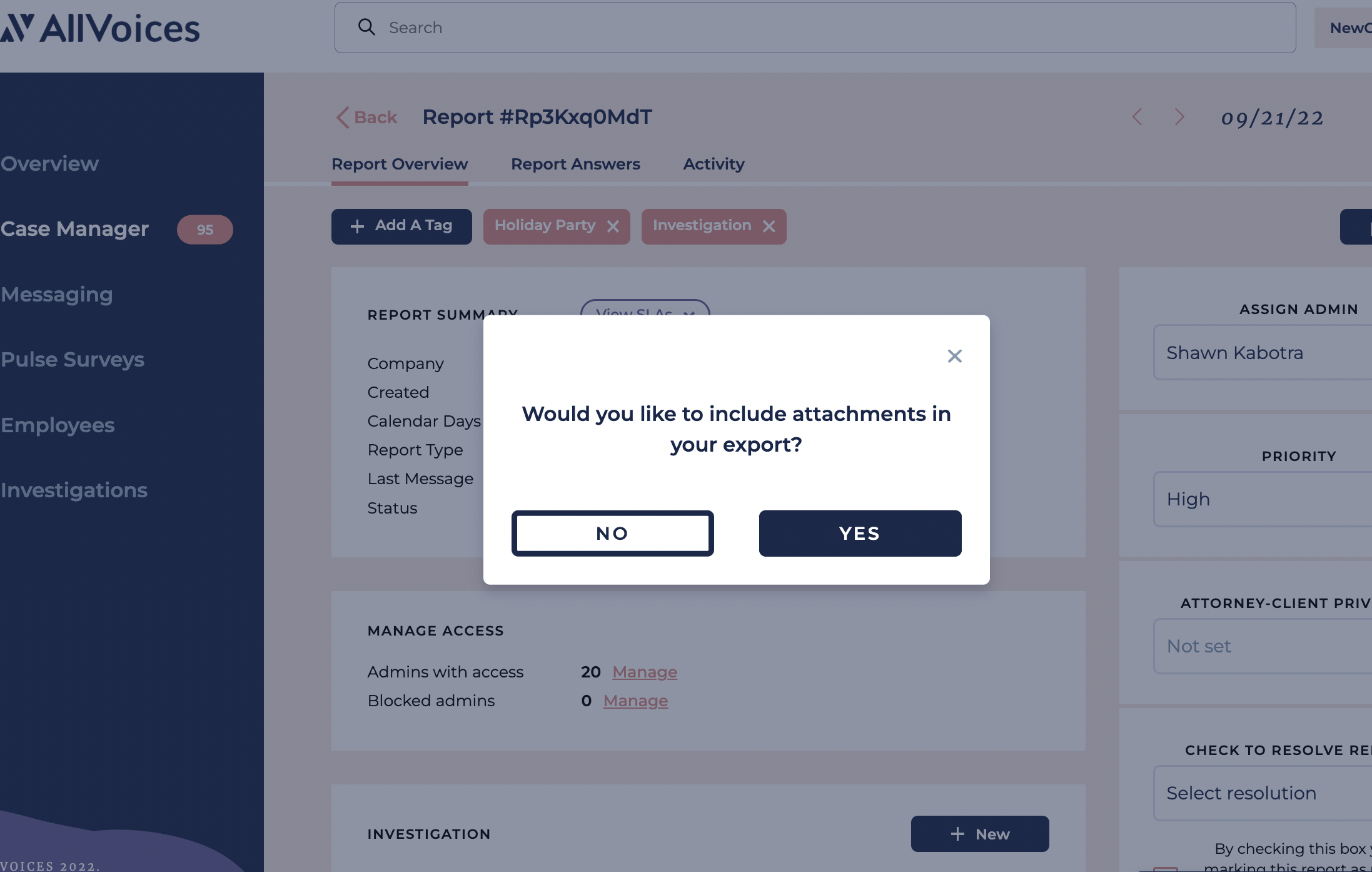
Task: Go to previous report arrow
Action: 1137,117
